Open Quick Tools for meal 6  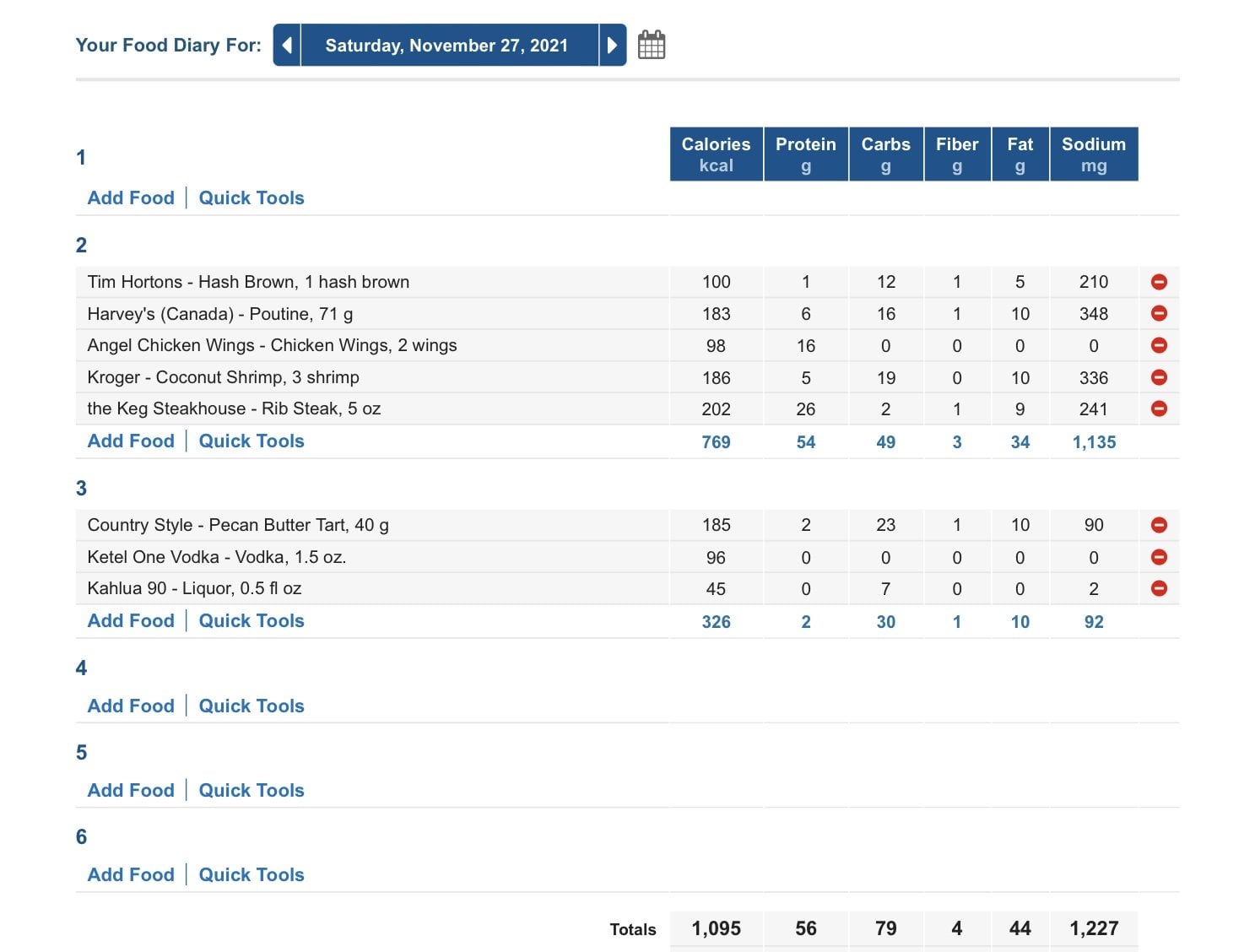click(x=252, y=874)
